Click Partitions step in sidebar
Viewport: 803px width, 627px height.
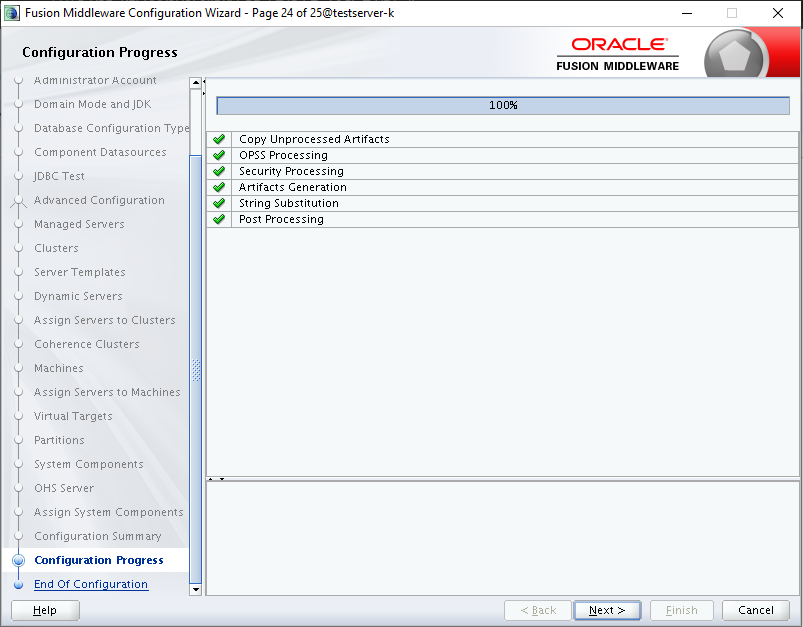59,441
